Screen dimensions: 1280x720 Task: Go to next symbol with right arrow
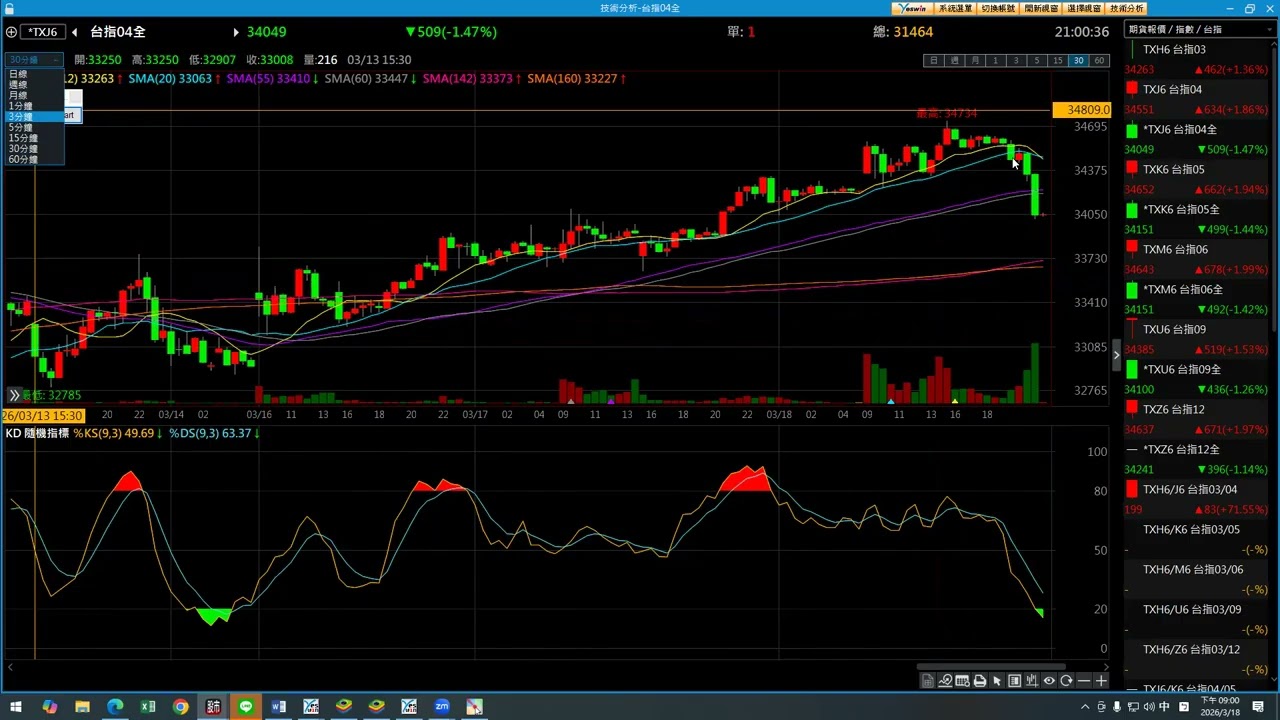click(236, 32)
